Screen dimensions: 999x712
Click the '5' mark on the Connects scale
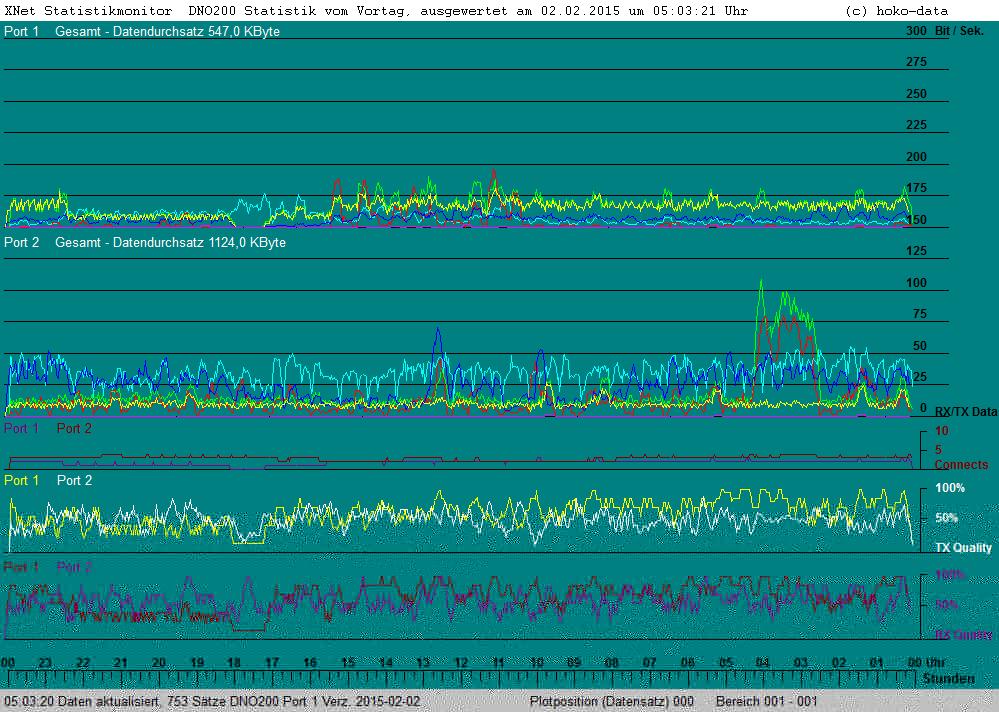938,450
